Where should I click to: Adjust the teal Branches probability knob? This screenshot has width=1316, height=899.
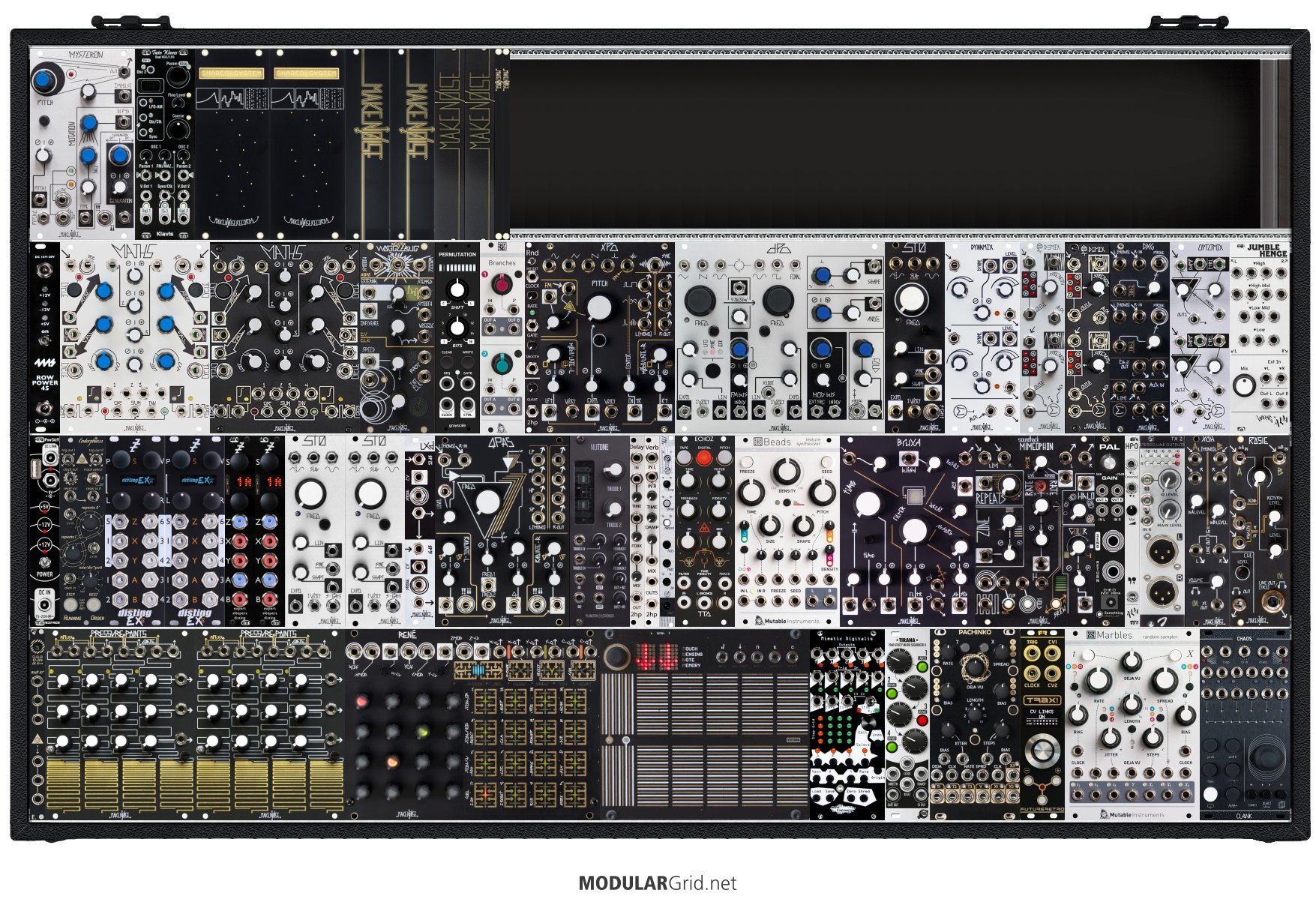point(502,364)
